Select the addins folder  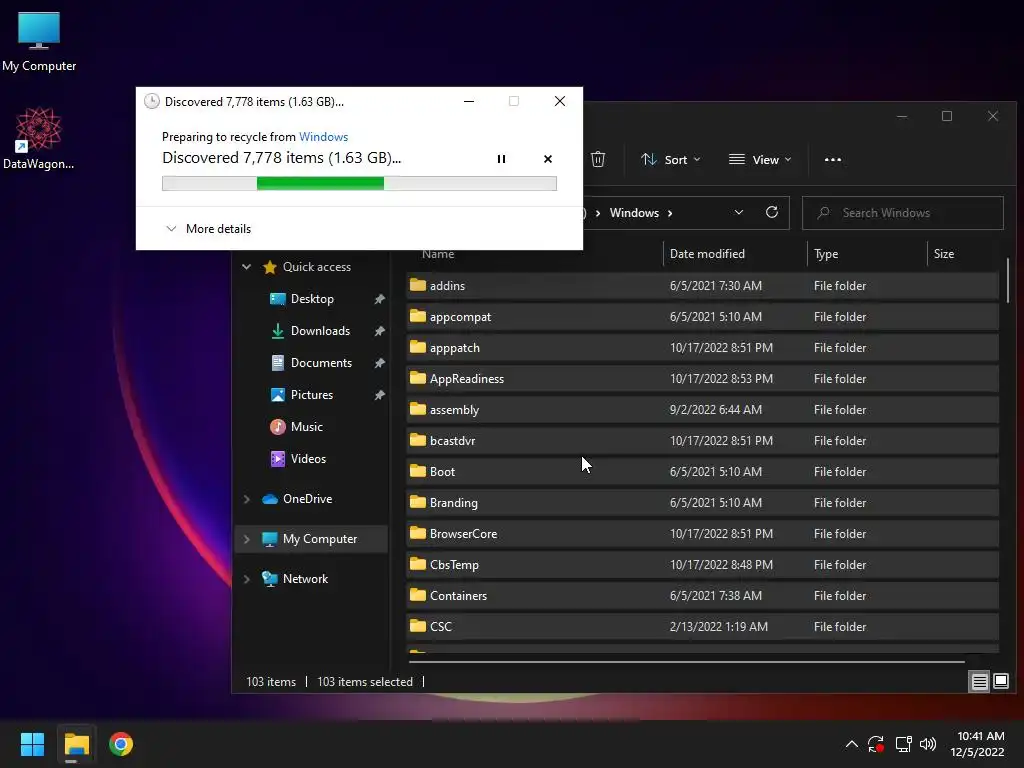(702, 285)
